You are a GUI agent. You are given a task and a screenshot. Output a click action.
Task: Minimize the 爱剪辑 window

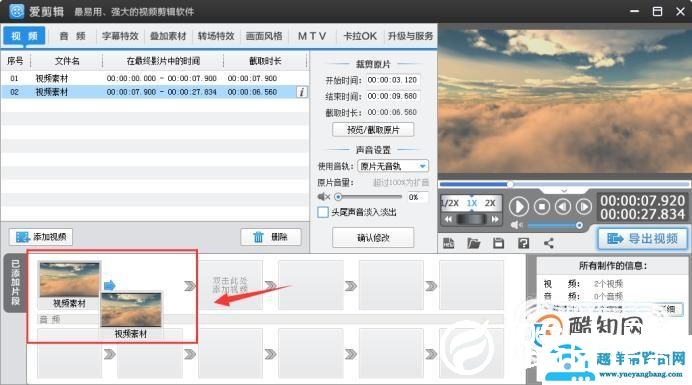(x=635, y=11)
